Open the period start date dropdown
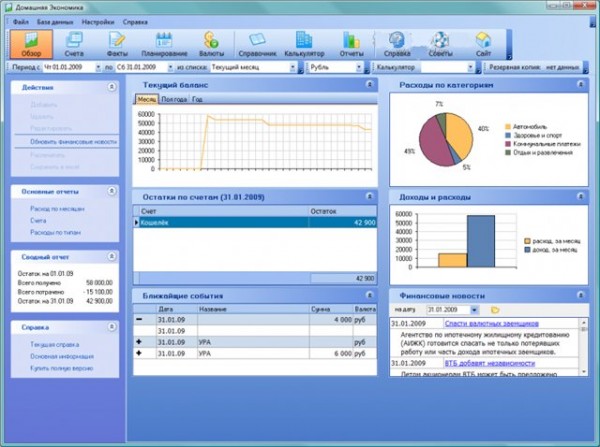The image size is (600, 447). pos(98,67)
